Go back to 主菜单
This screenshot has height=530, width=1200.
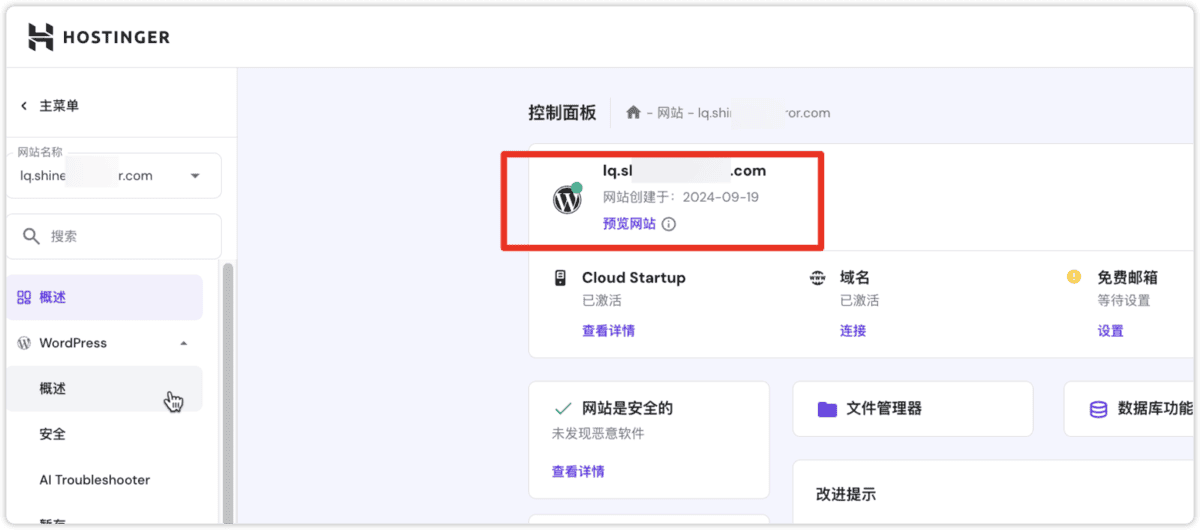point(49,106)
